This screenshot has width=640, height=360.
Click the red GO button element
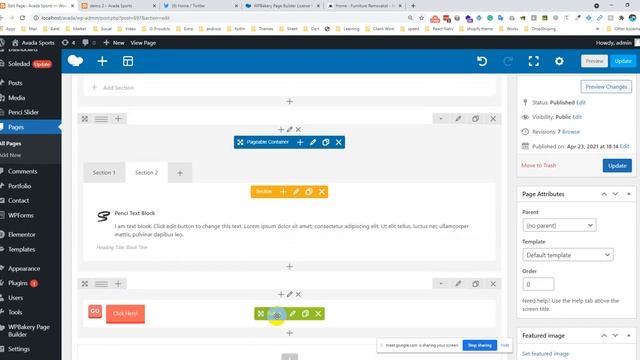[x=95, y=311]
